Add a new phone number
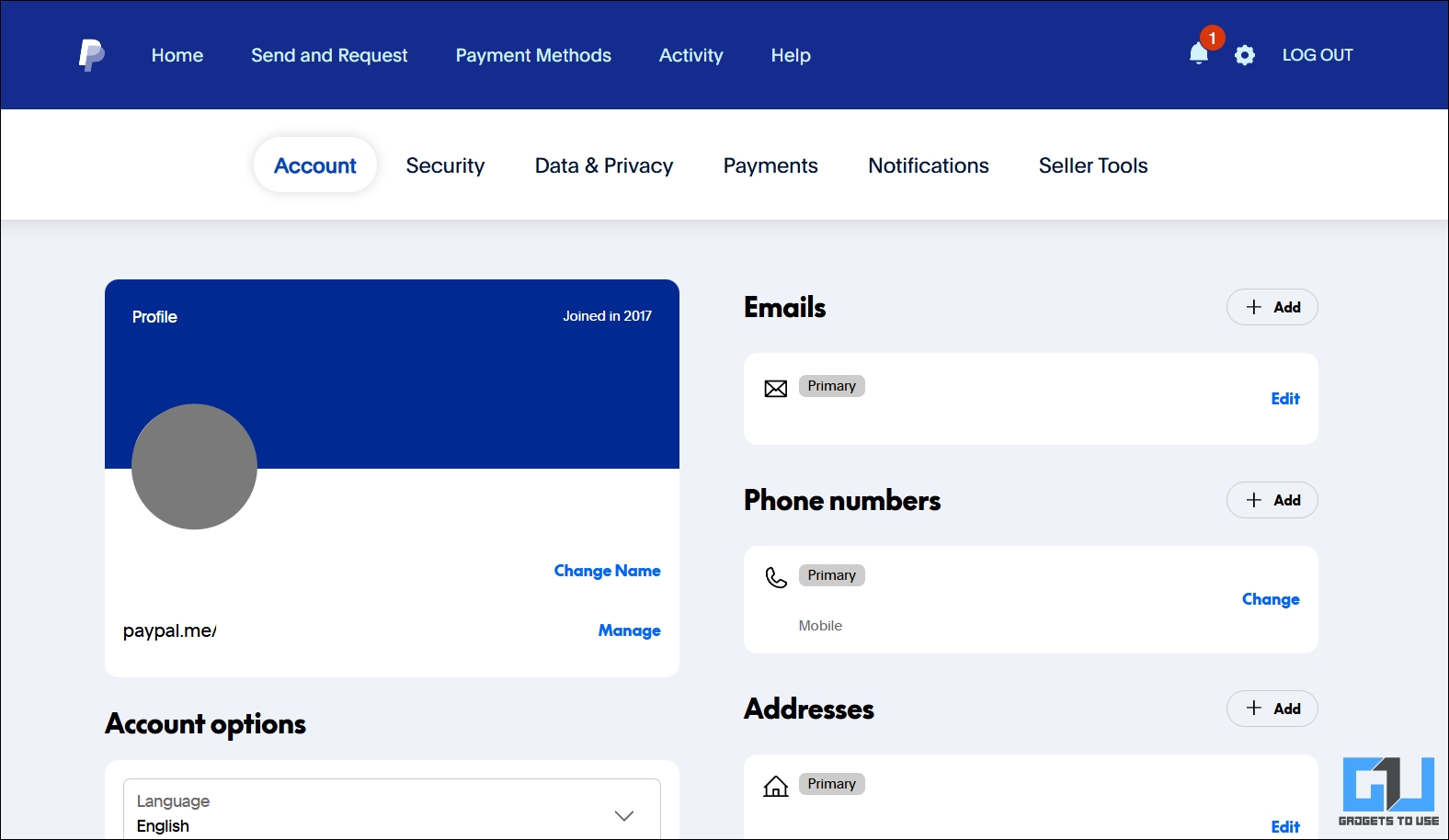The width and height of the screenshot is (1449, 840). tap(1272, 500)
